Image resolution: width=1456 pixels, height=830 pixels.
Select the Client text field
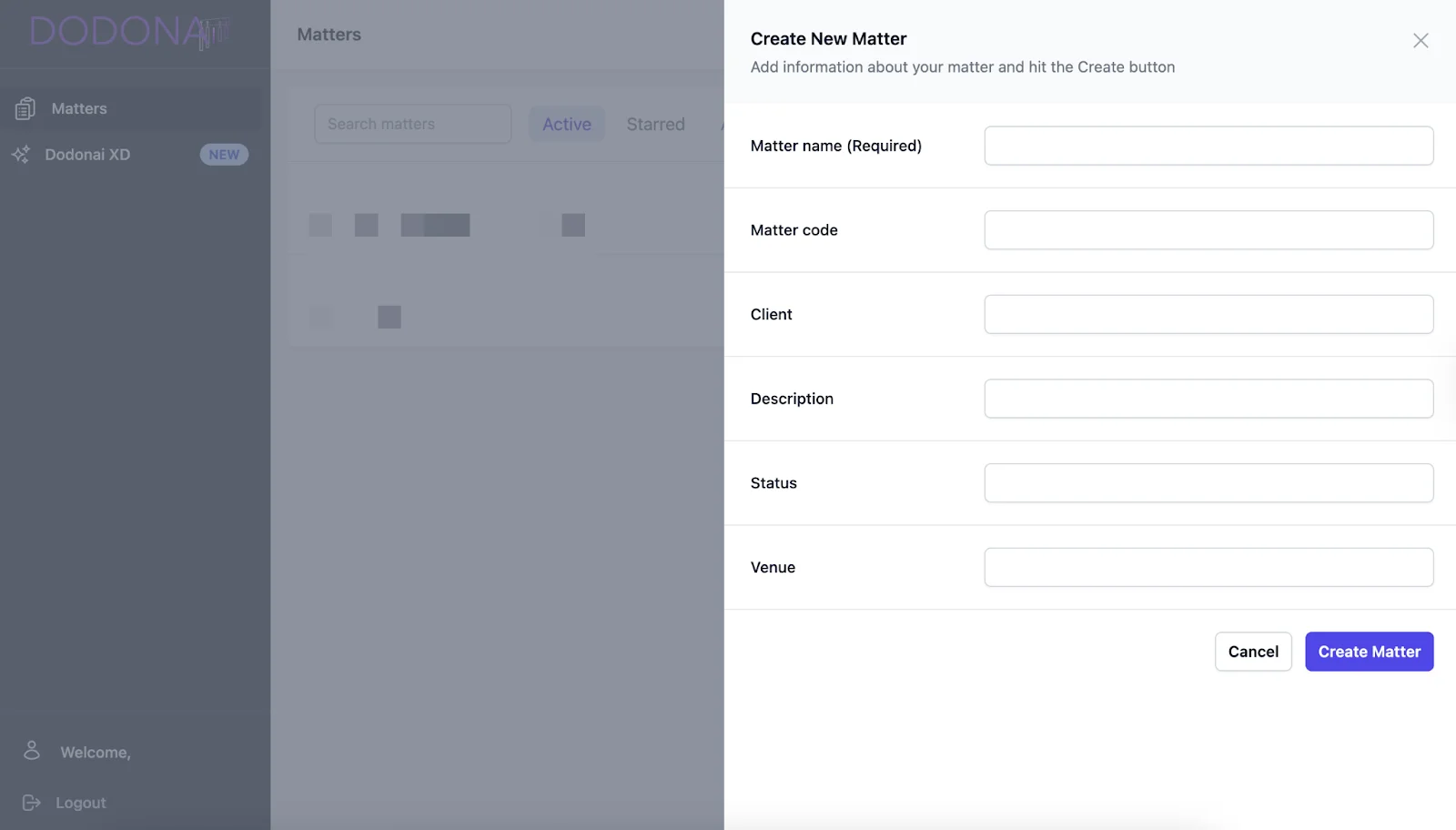pyautogui.click(x=1208, y=314)
